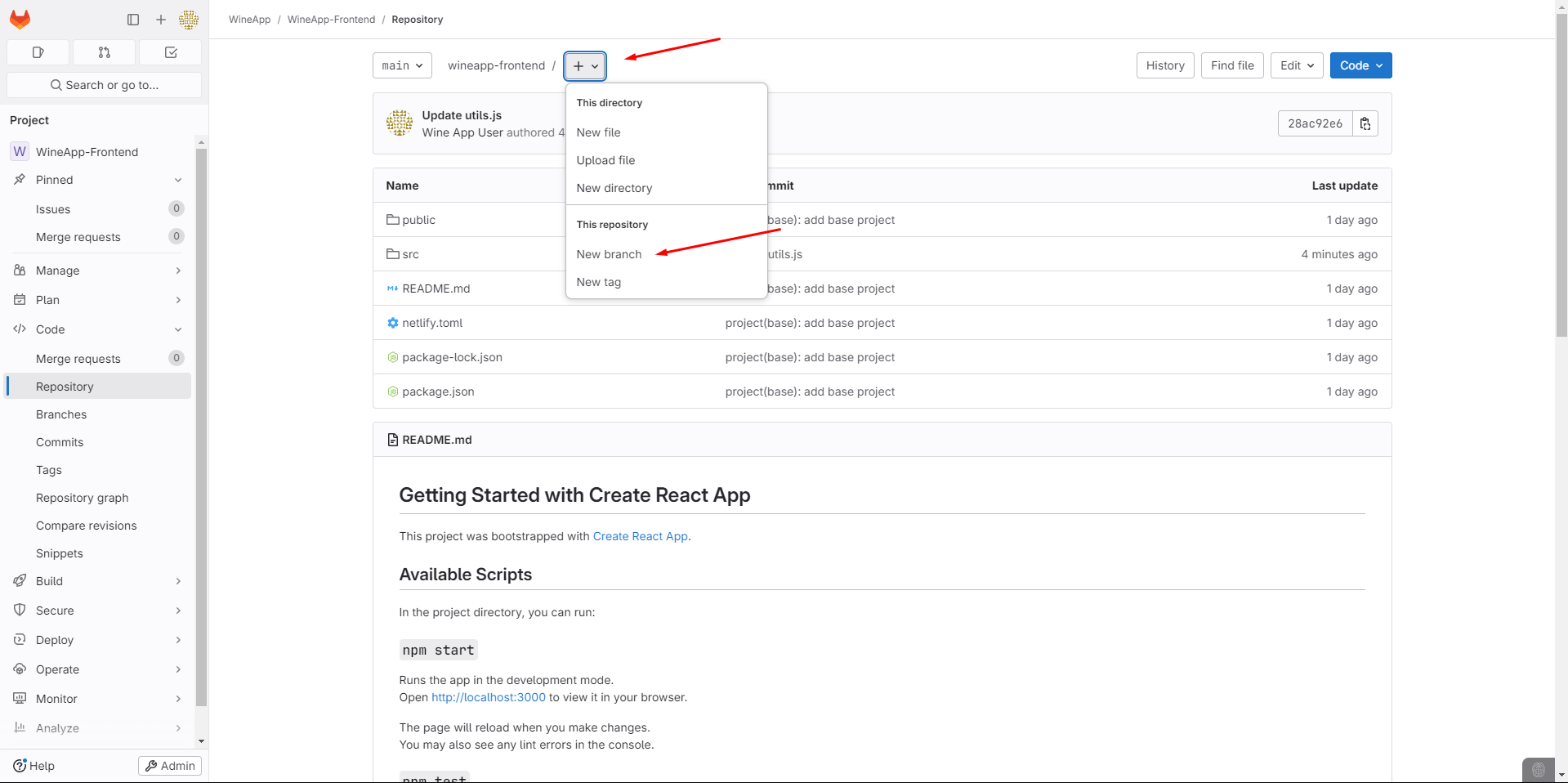Open the main branch selector dropdown
Viewport: 1568px width, 783px height.
click(402, 65)
